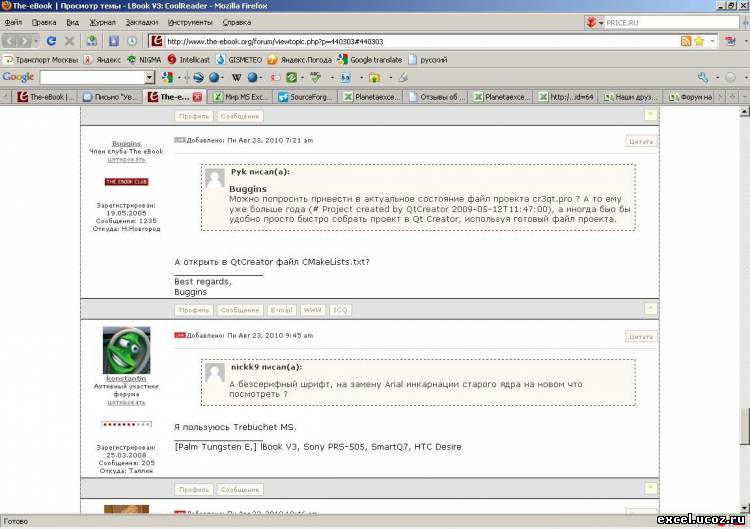This screenshot has height=529, width=750.
Task: Open the русский bookmark
Action: click(x=428, y=60)
